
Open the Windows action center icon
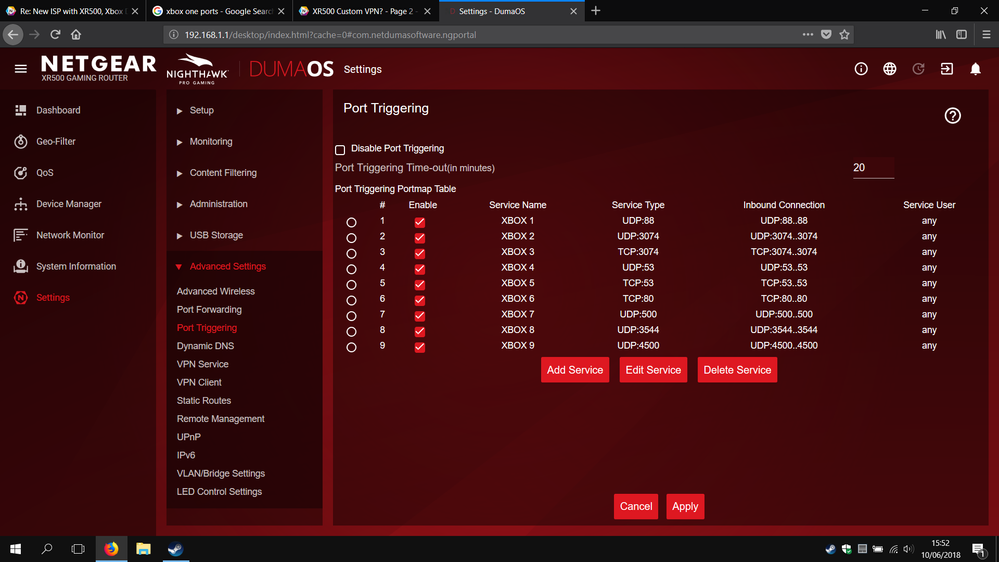(979, 549)
